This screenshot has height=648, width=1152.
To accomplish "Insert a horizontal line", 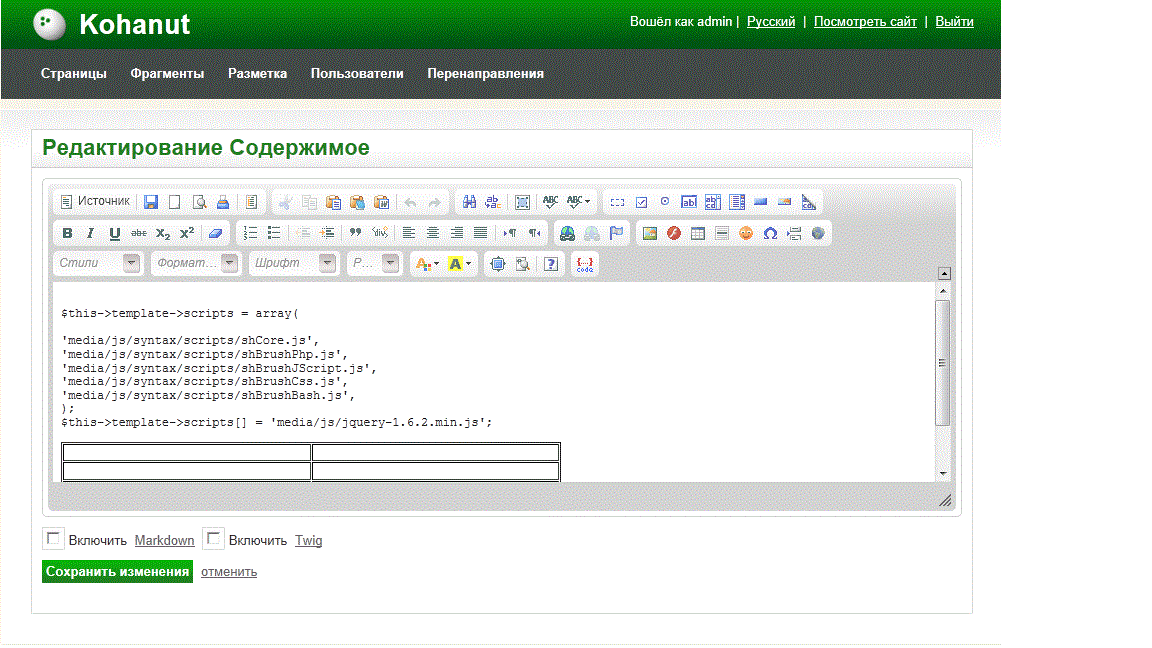I will click(x=721, y=233).
